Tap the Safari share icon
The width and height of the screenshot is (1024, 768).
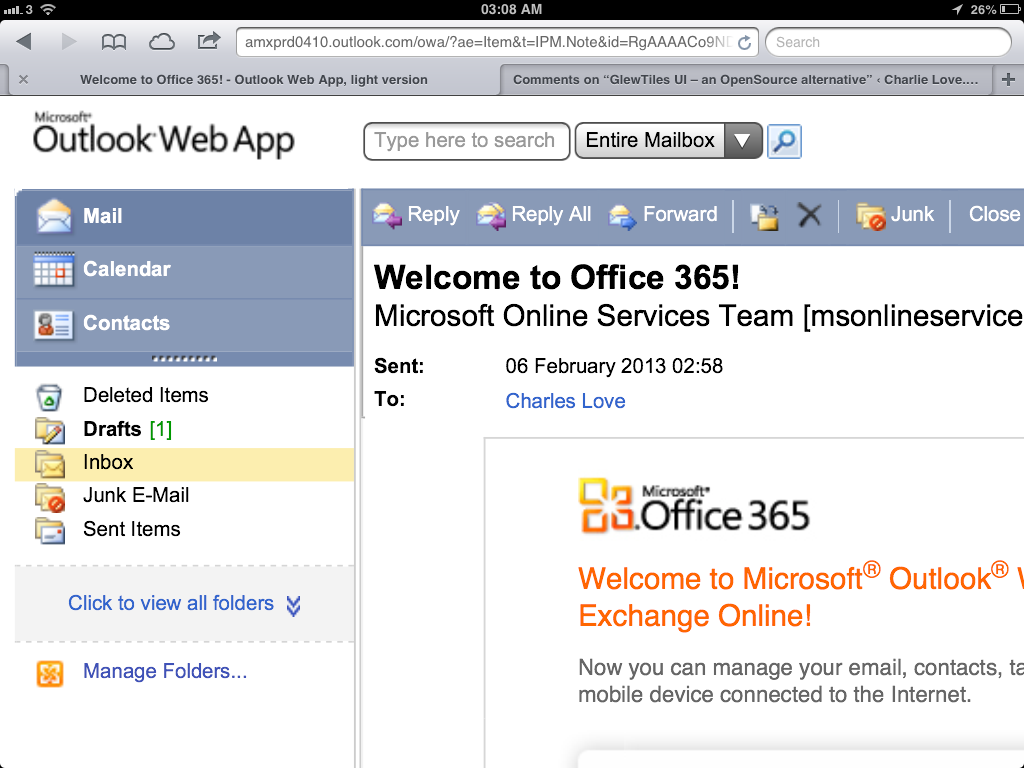point(209,41)
